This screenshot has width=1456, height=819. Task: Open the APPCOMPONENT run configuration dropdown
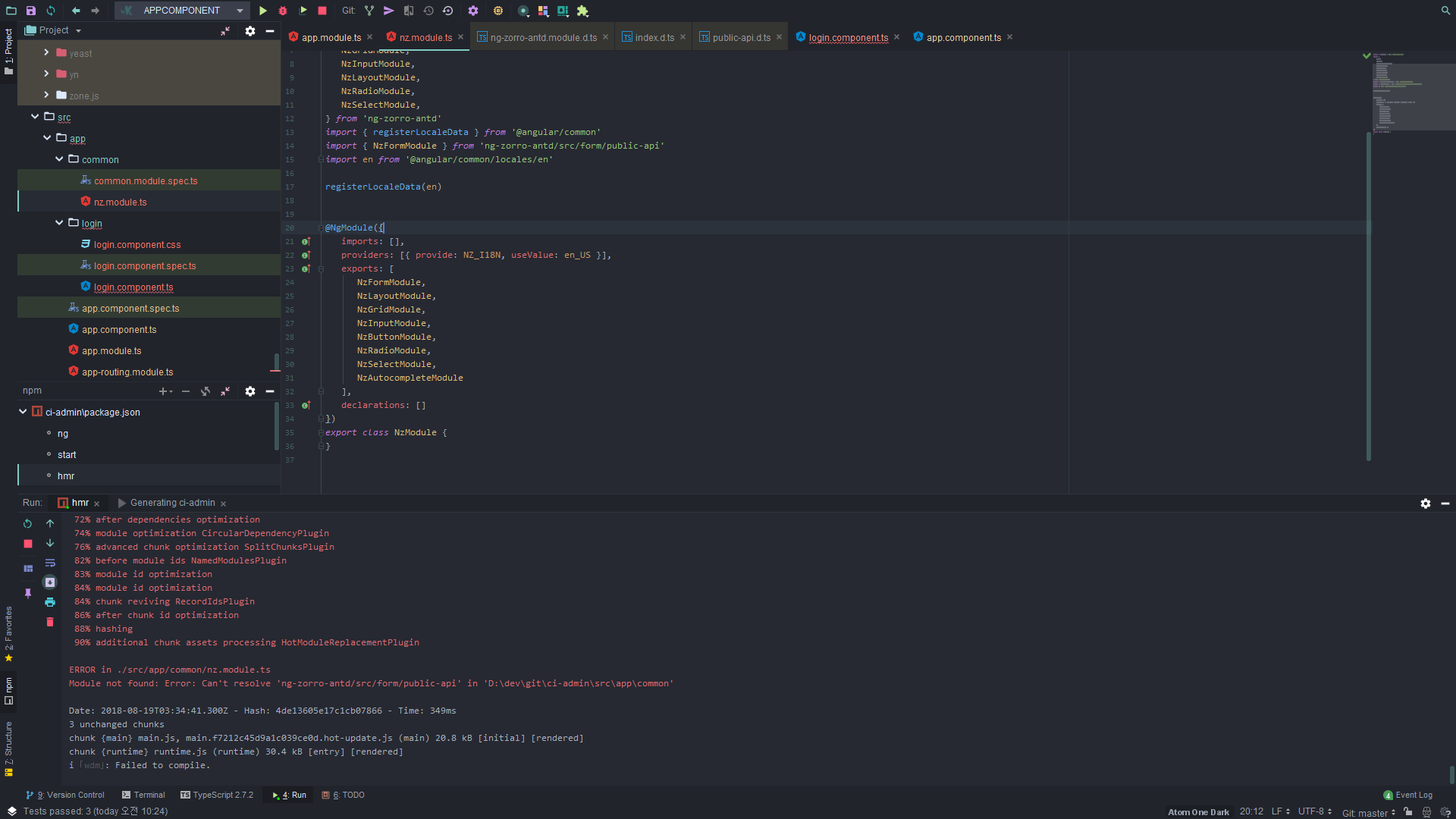pyautogui.click(x=182, y=11)
